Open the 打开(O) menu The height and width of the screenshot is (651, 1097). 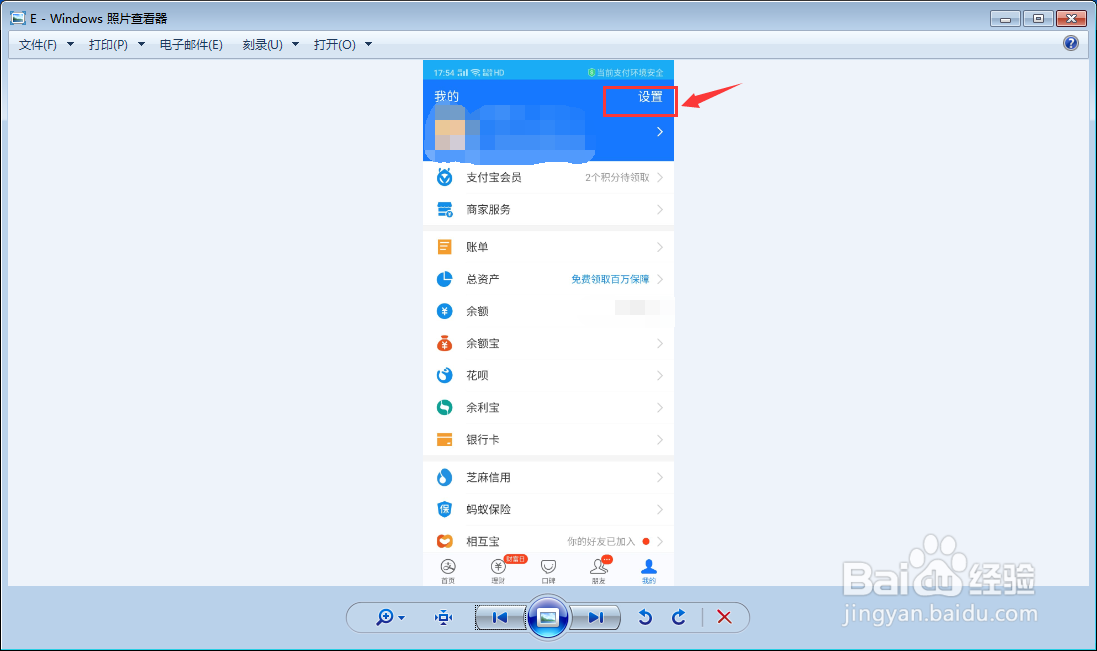[334, 45]
